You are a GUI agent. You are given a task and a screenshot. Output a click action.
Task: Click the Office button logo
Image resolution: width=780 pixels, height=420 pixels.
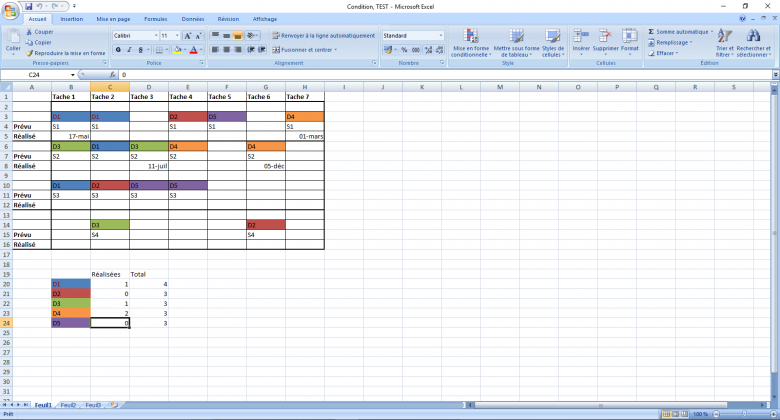click(11, 8)
